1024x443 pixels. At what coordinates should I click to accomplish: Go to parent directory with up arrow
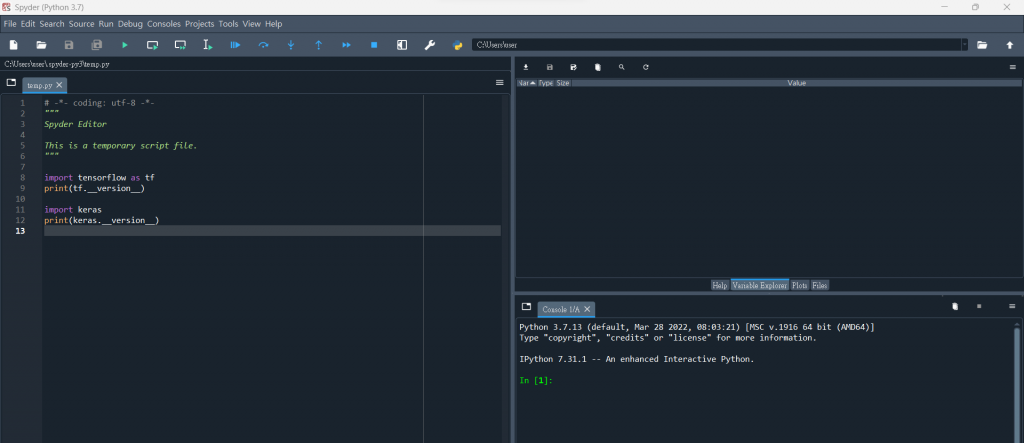coord(1010,45)
